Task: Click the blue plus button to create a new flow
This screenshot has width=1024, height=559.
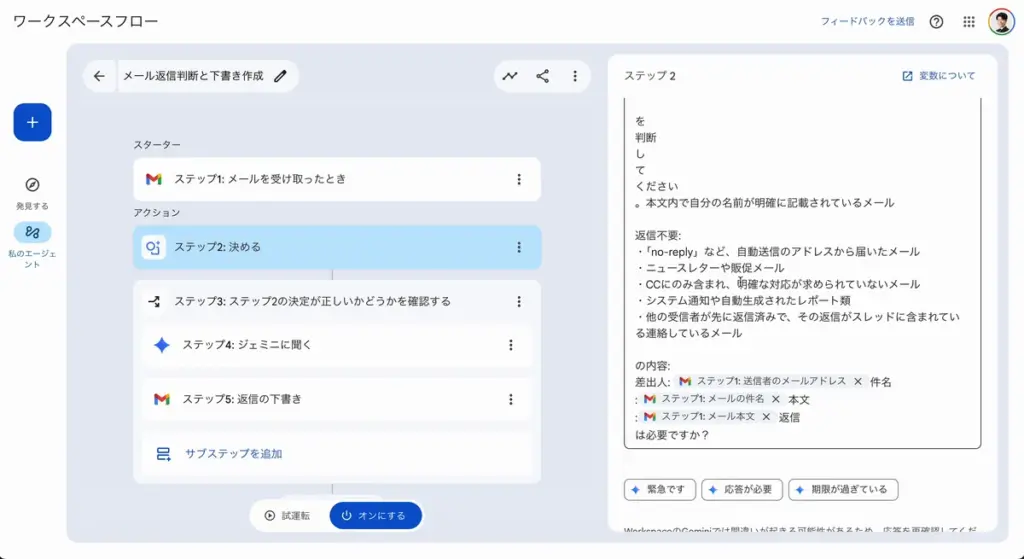Action: click(x=32, y=122)
